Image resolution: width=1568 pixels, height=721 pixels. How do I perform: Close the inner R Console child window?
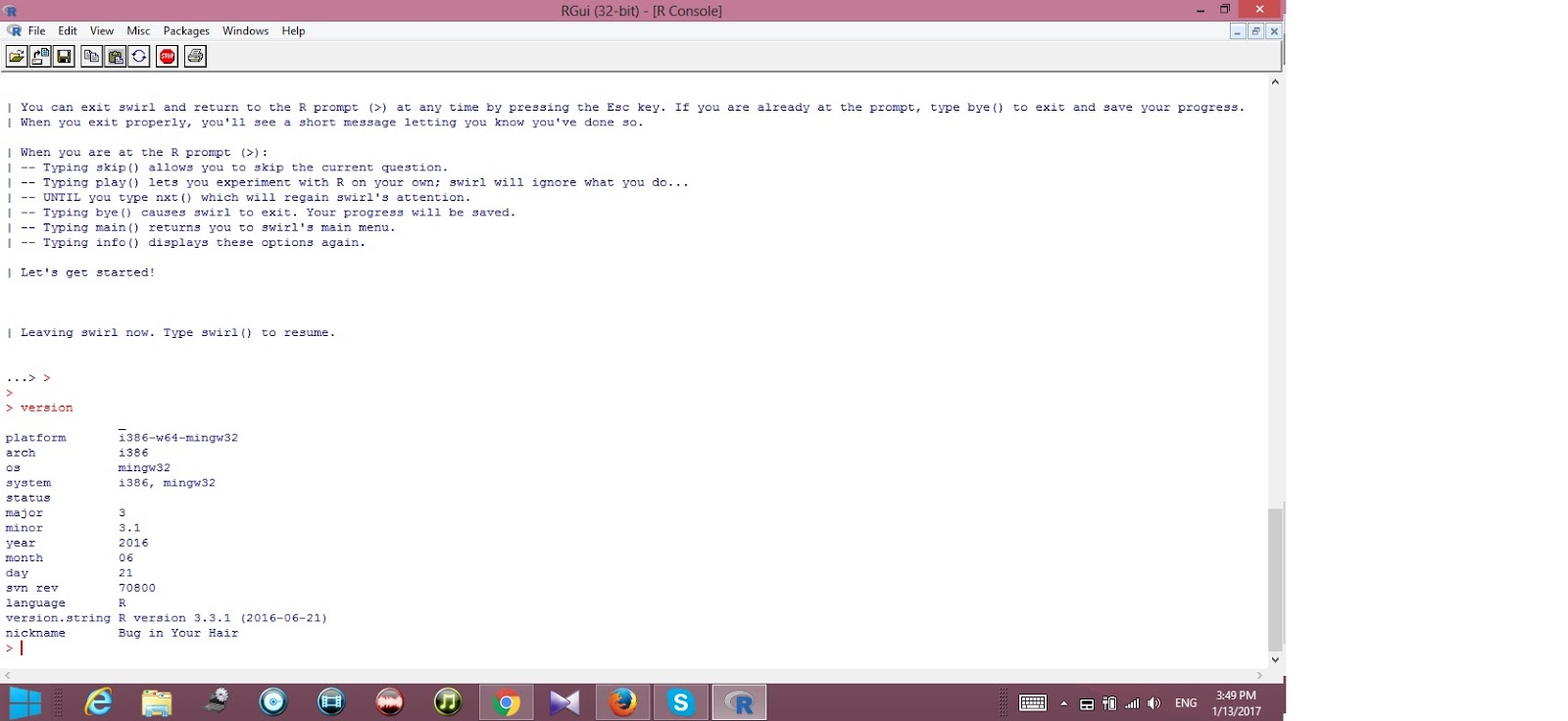click(x=1274, y=31)
